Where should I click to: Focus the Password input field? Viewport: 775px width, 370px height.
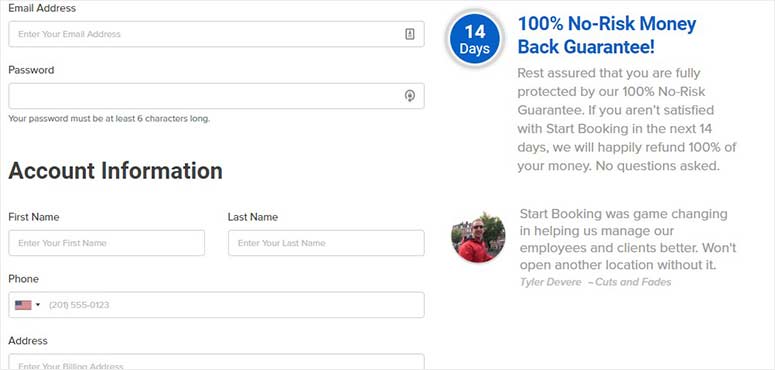216,96
